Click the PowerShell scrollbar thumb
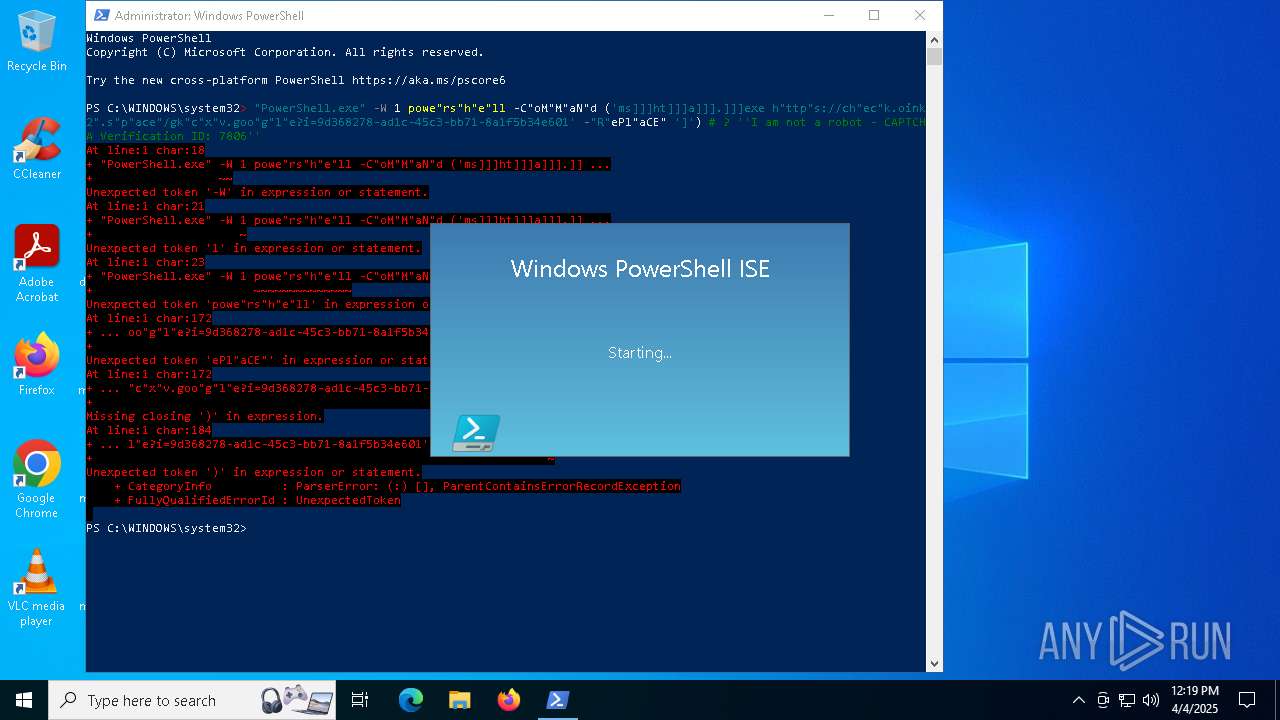Image resolution: width=1280 pixels, height=720 pixels. (934, 57)
